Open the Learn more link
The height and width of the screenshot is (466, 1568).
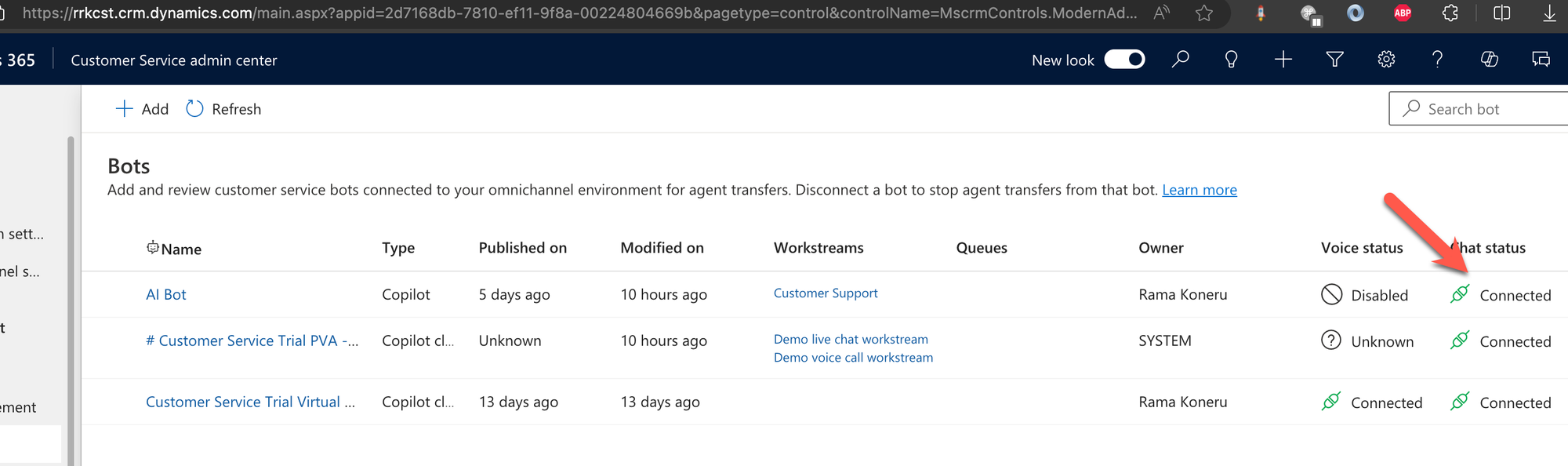click(x=1200, y=190)
